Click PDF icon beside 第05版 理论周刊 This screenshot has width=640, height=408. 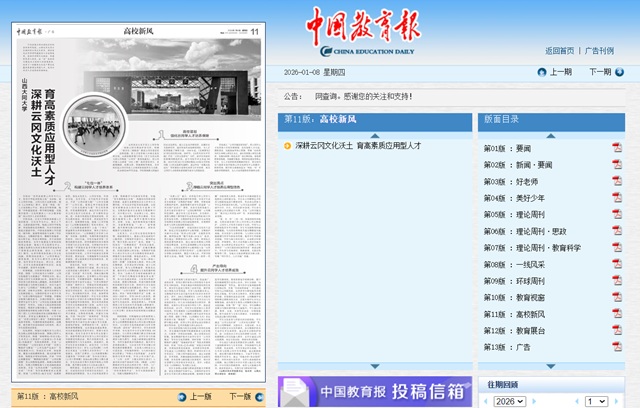coord(617,214)
